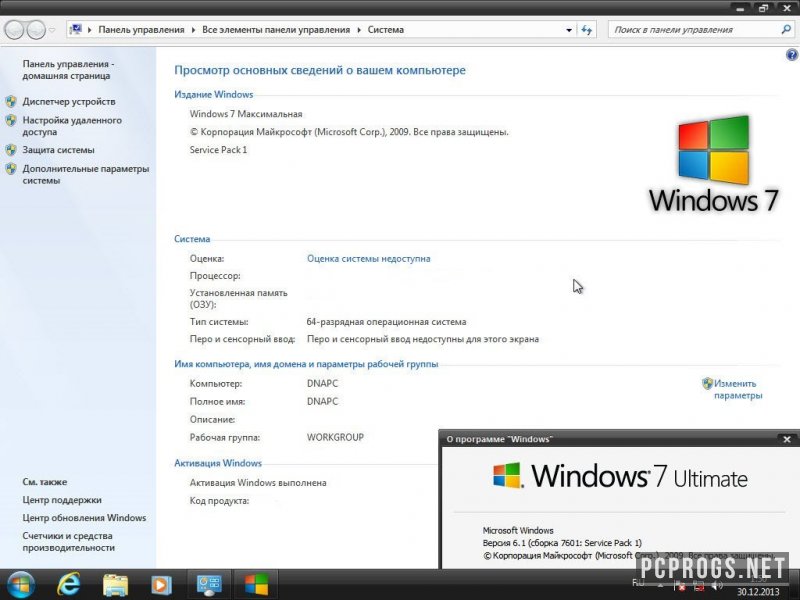Click the Control Panel icon in address bar
This screenshot has height=600, width=800.
[x=76, y=29]
